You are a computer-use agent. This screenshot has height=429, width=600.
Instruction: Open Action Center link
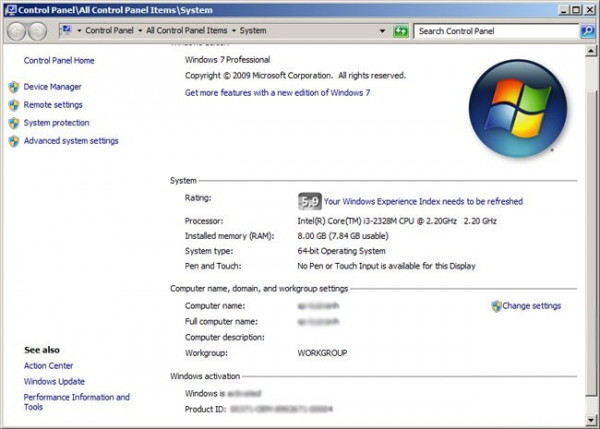(x=48, y=366)
